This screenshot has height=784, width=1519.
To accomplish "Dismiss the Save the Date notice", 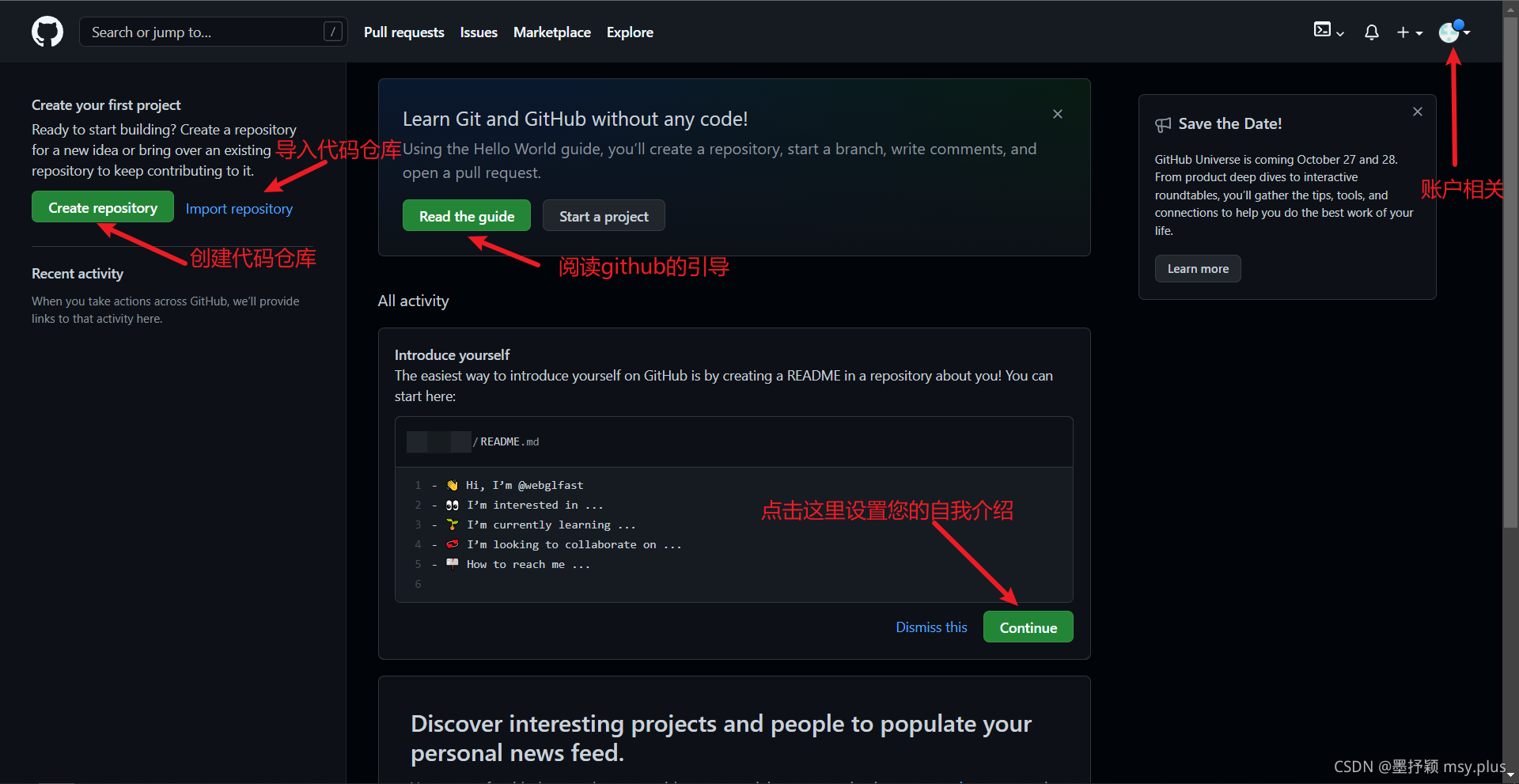I will 1418,112.
